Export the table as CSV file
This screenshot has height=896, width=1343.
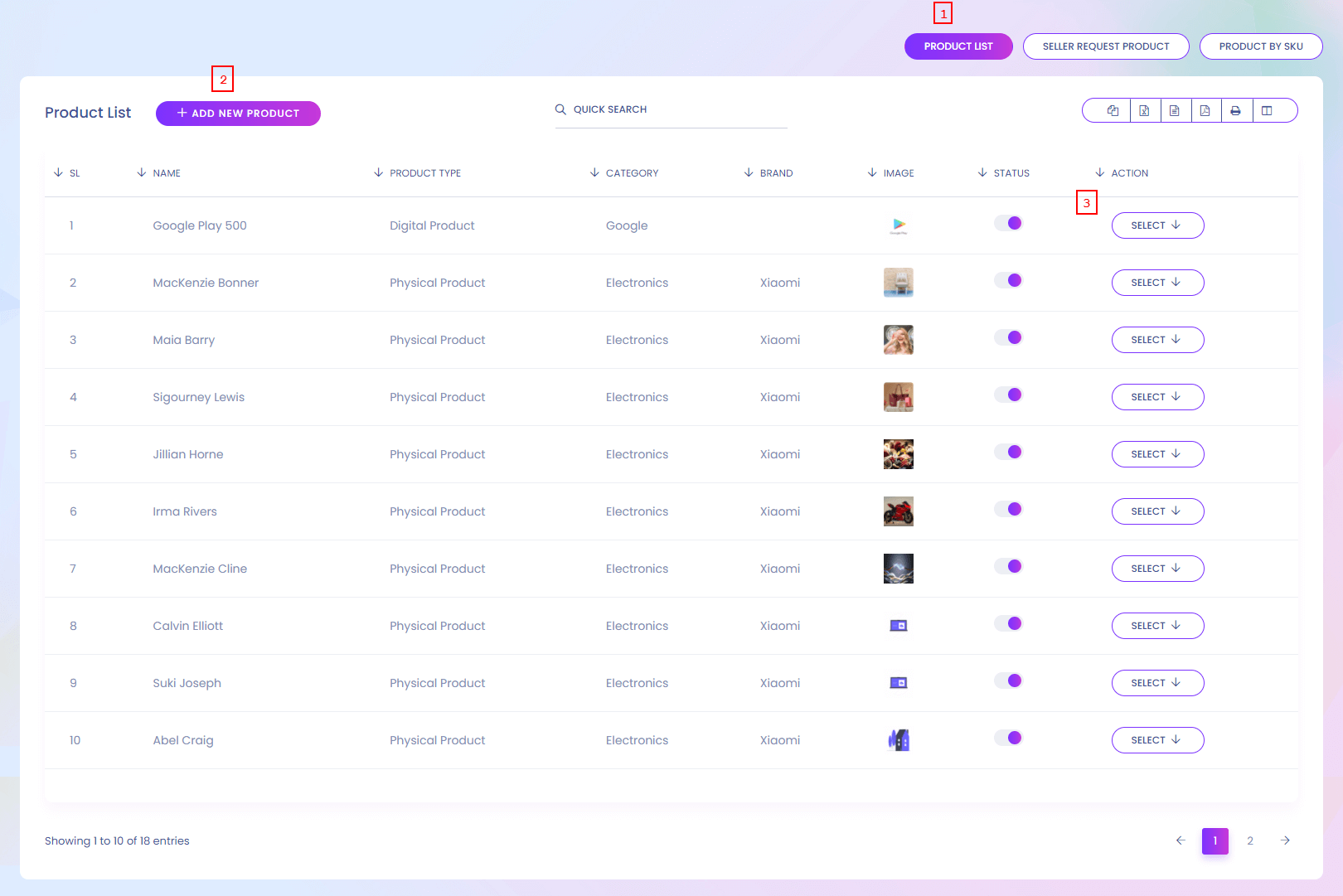(x=1175, y=110)
